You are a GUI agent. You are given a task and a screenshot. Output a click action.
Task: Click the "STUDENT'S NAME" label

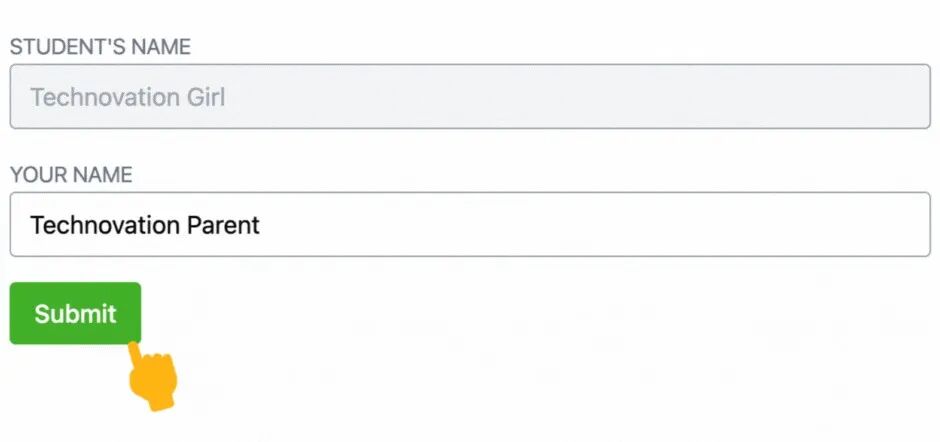coord(100,47)
